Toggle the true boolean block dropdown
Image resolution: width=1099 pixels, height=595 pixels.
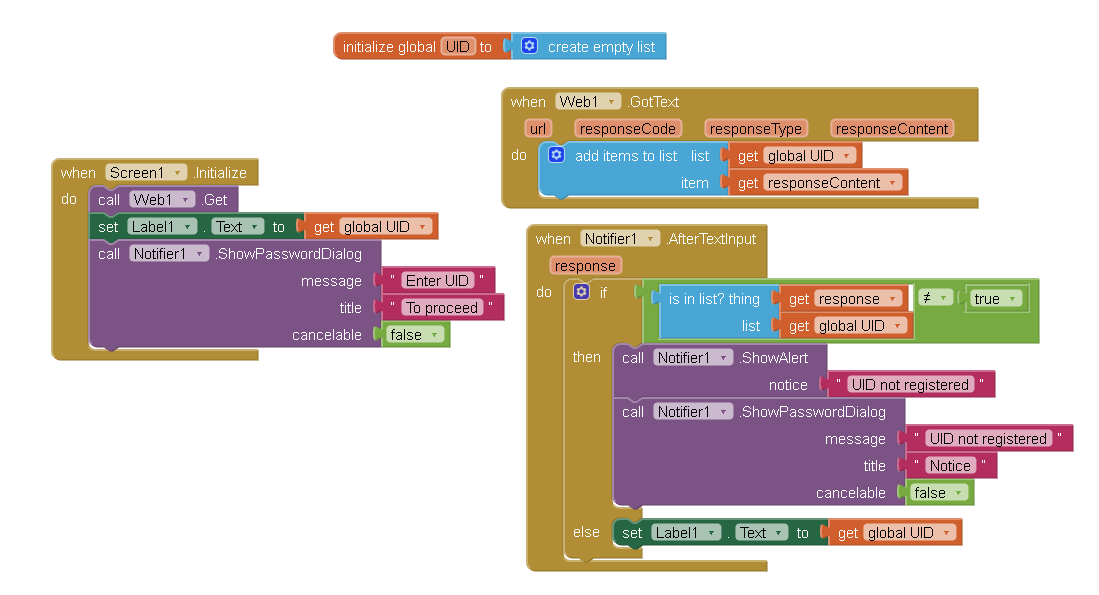point(1012,299)
